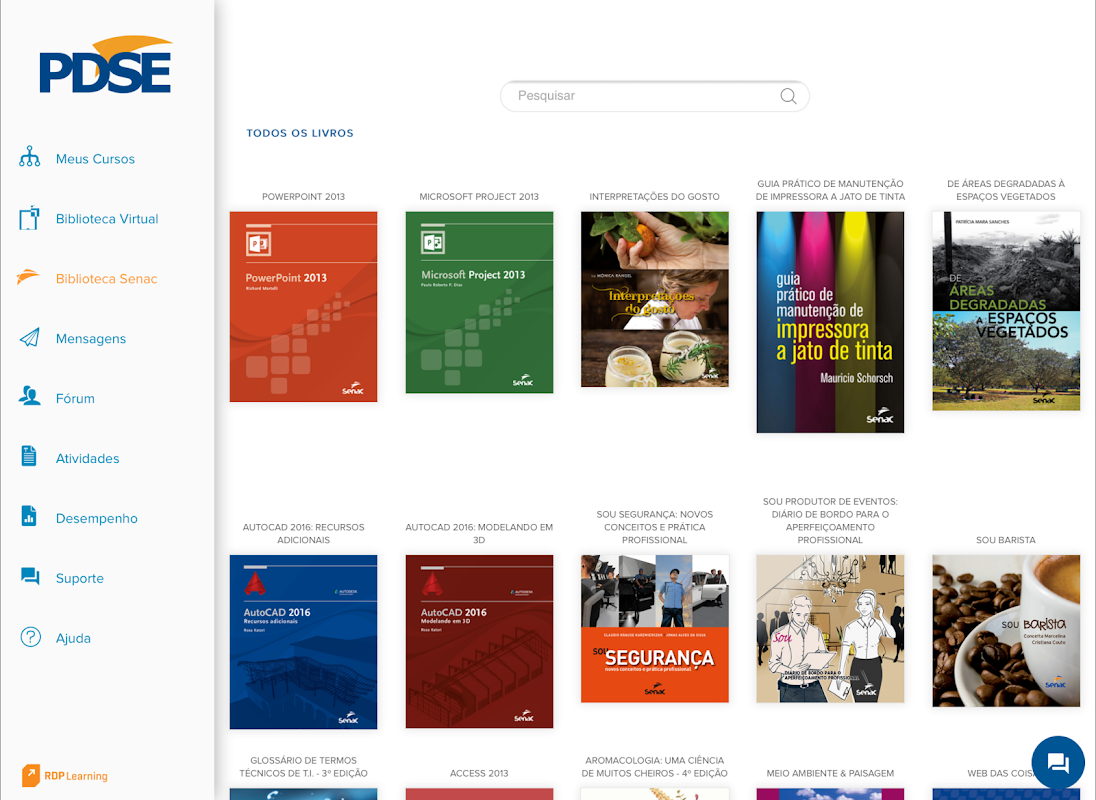Screen dimensions: 1096x800
Task: Click the POWERPOINT 2013 title text
Action: click(x=303, y=197)
